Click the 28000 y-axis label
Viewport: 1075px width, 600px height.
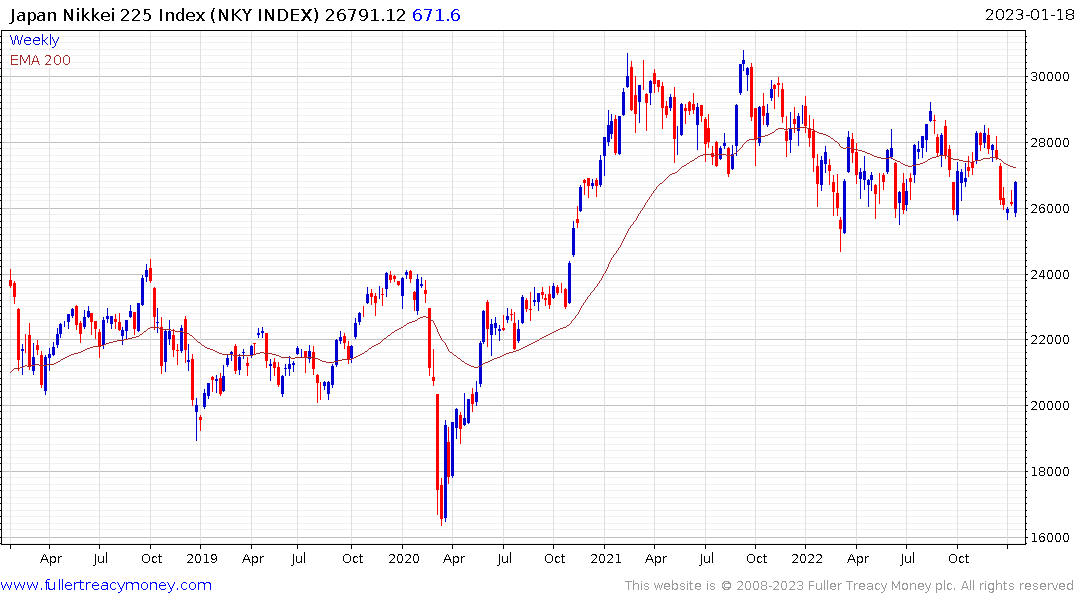[x=1050, y=143]
